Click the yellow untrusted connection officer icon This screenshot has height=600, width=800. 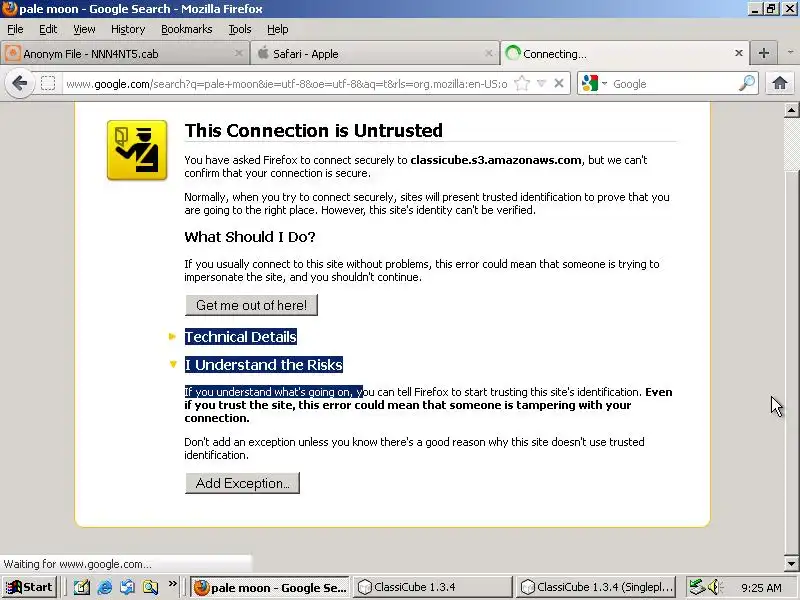[x=137, y=150]
